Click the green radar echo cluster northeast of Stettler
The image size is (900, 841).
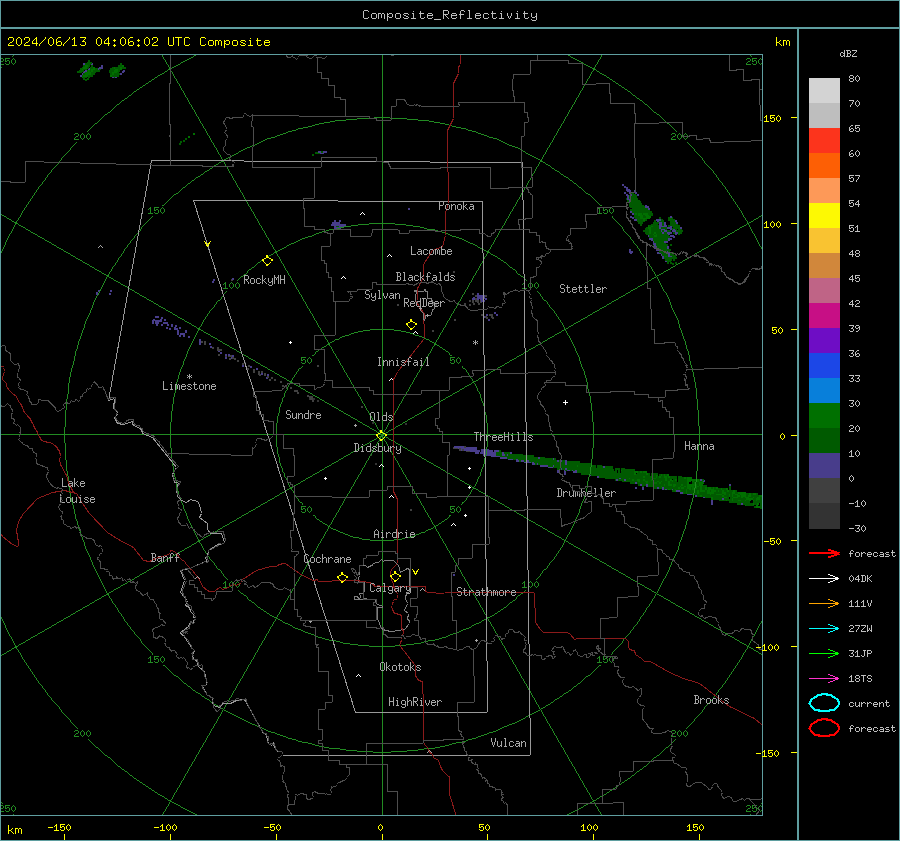654,224
